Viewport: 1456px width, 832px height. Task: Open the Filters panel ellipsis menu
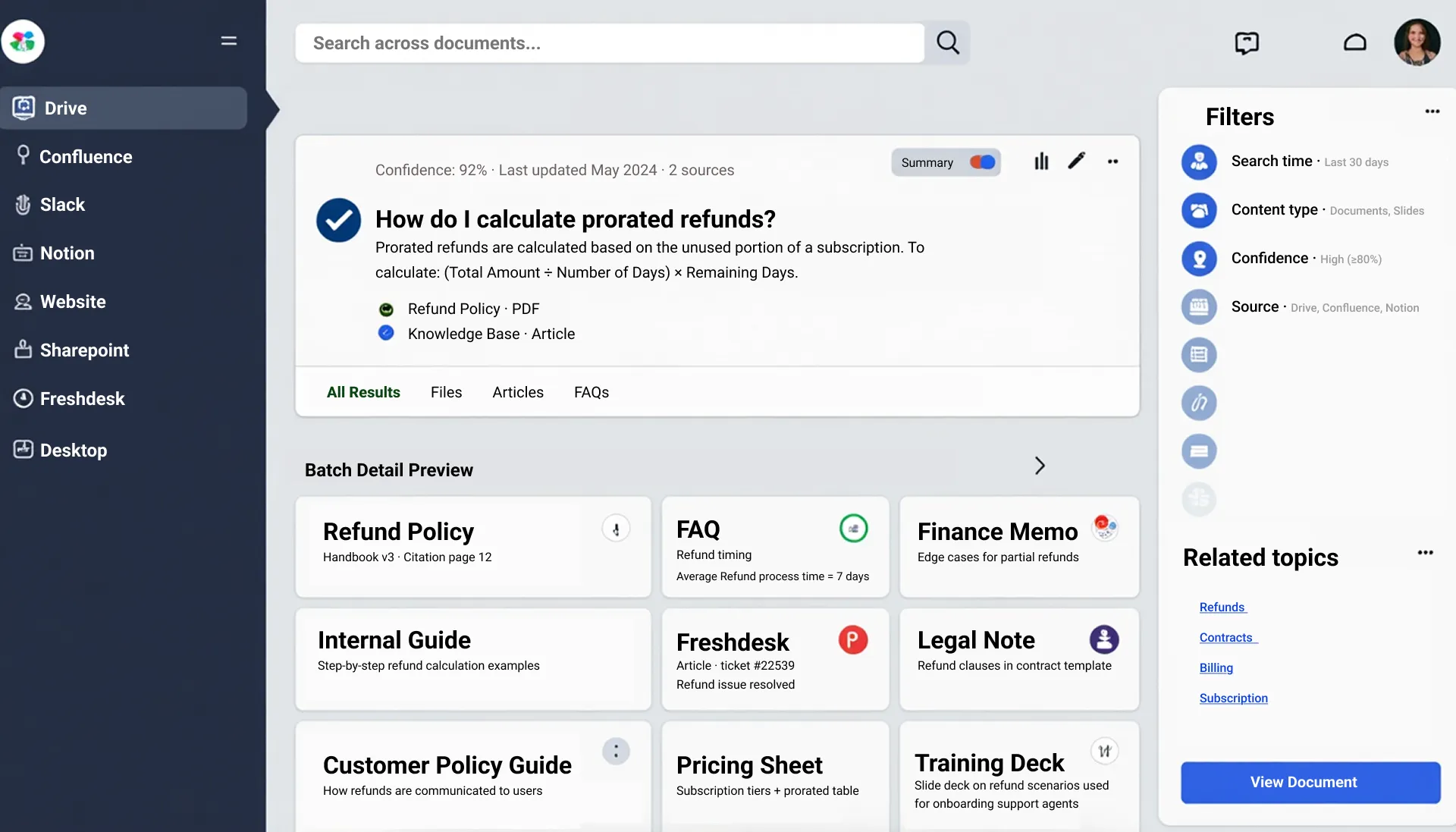[1432, 111]
